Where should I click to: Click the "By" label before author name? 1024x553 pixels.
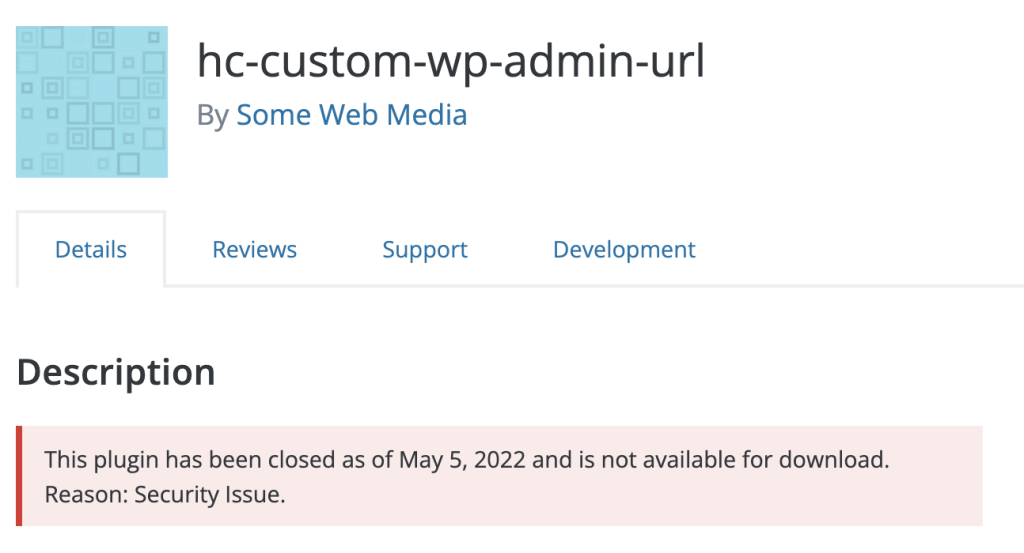point(212,116)
